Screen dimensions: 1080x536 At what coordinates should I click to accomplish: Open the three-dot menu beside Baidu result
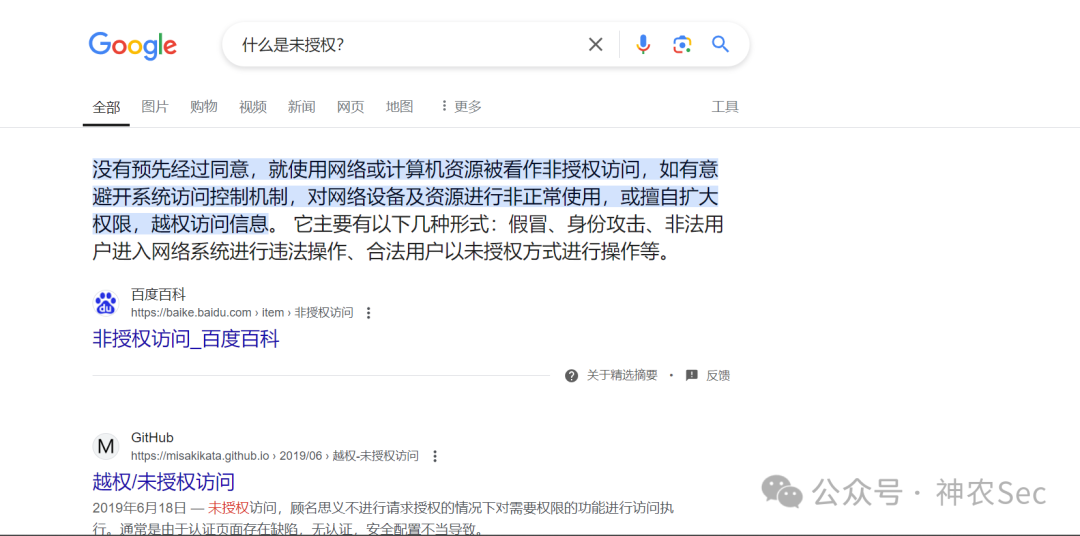pyautogui.click(x=368, y=313)
